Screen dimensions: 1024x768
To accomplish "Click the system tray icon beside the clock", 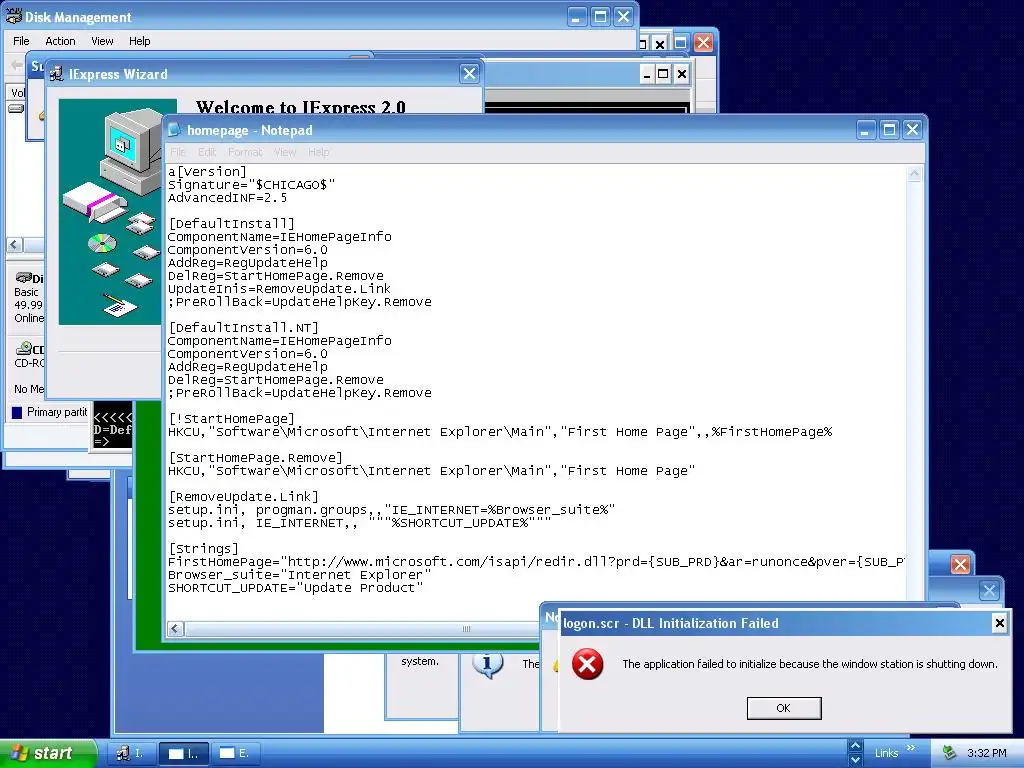I will (x=949, y=753).
